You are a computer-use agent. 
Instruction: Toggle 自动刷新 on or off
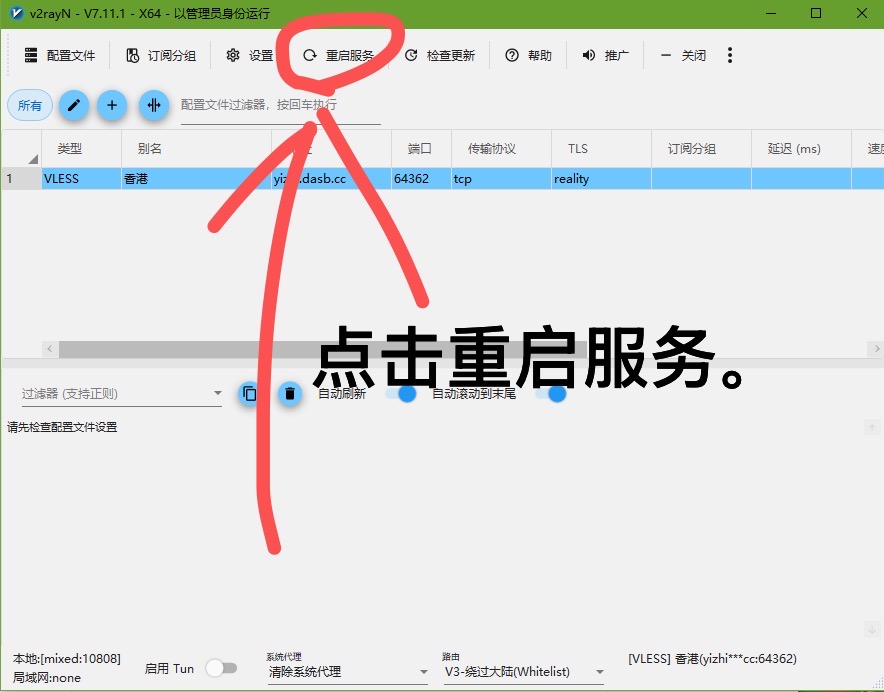click(x=405, y=395)
